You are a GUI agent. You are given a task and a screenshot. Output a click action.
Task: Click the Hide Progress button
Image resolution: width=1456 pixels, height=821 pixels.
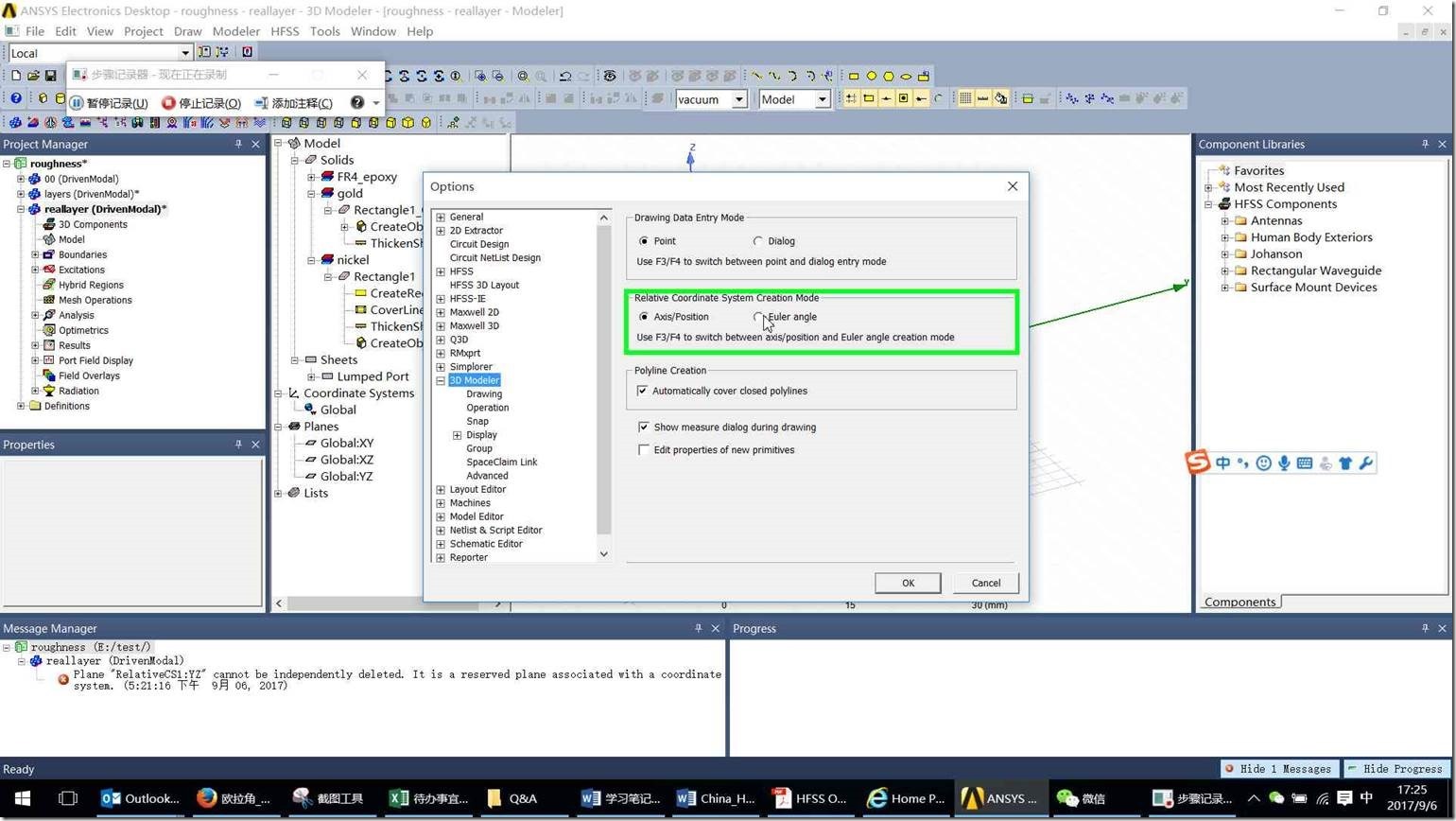tap(1399, 769)
